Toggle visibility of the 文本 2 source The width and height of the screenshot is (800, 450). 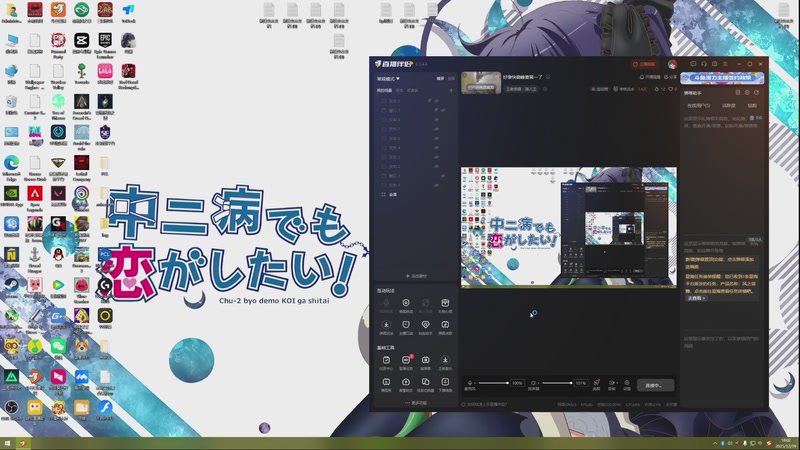pyautogui.click(x=436, y=166)
